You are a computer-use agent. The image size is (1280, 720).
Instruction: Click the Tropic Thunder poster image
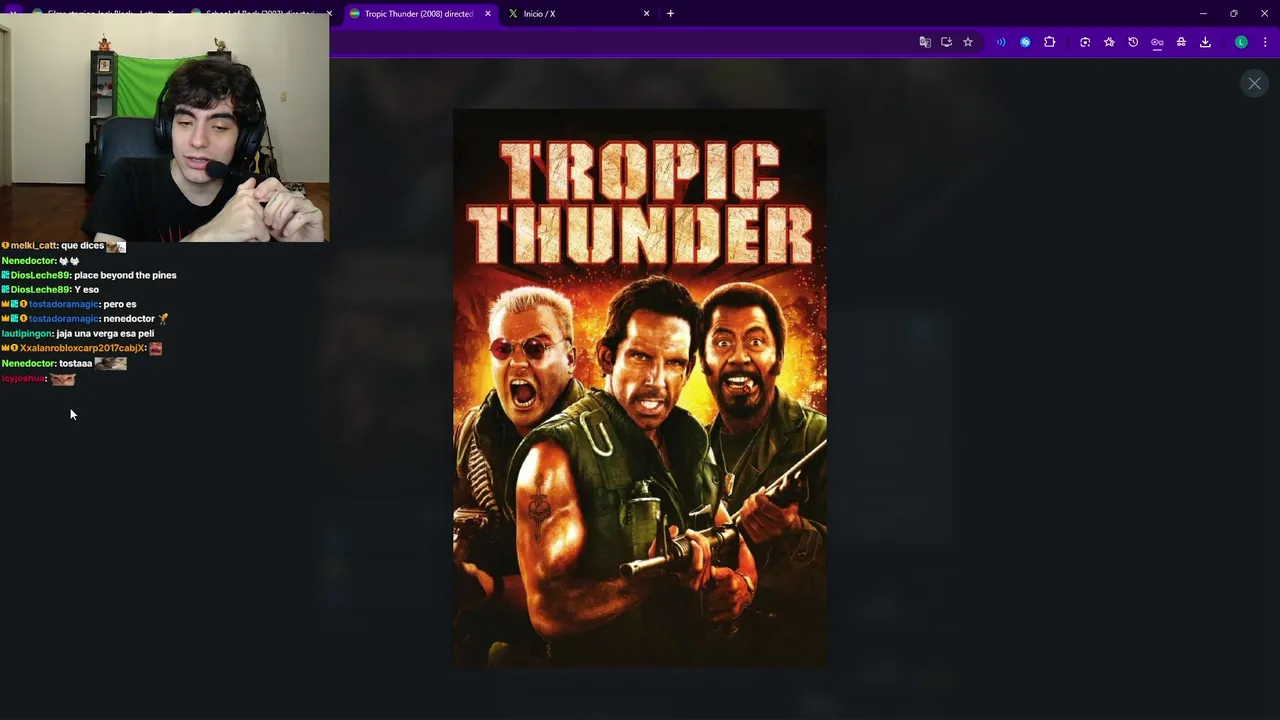[x=640, y=388]
